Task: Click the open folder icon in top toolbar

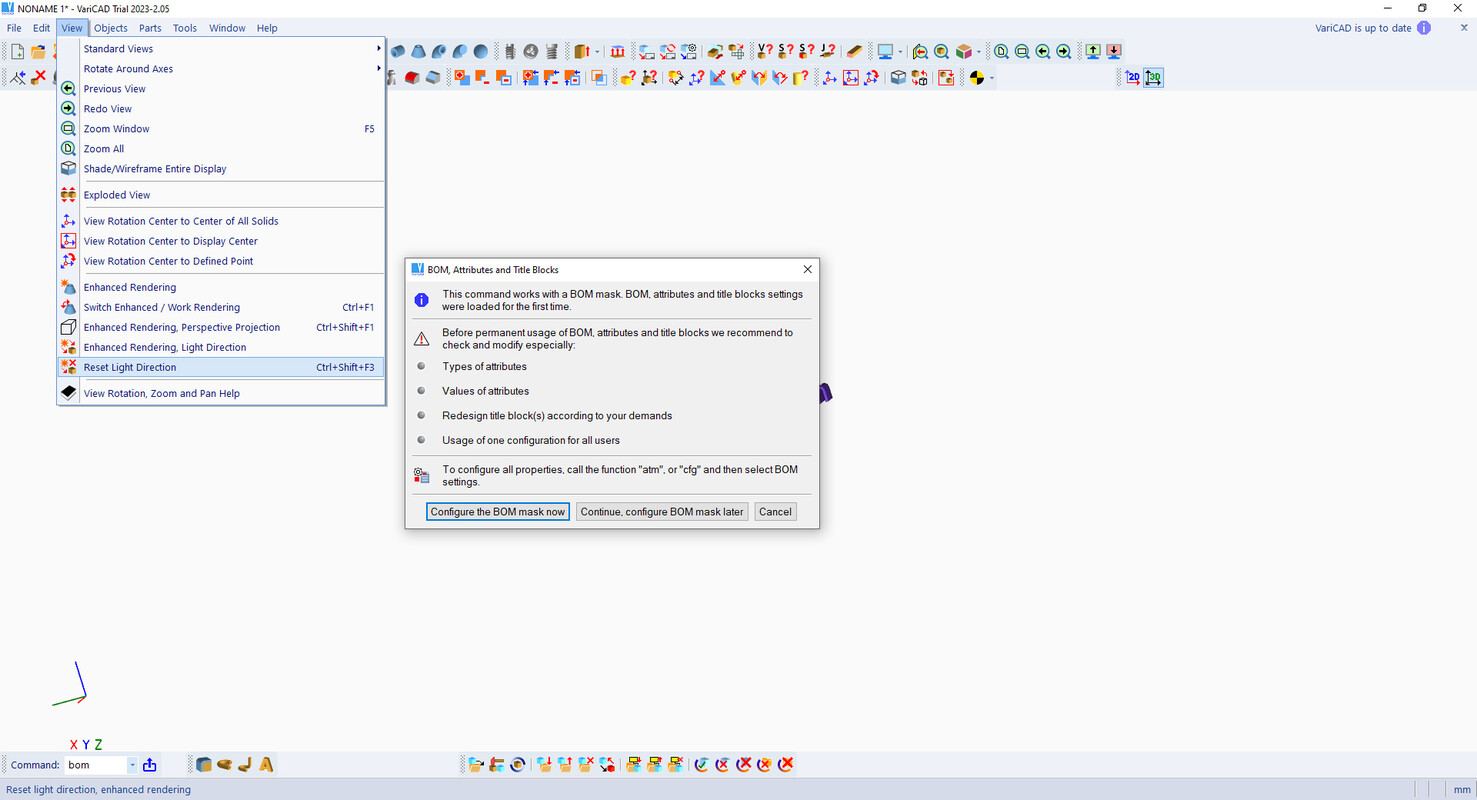Action: click(38, 51)
